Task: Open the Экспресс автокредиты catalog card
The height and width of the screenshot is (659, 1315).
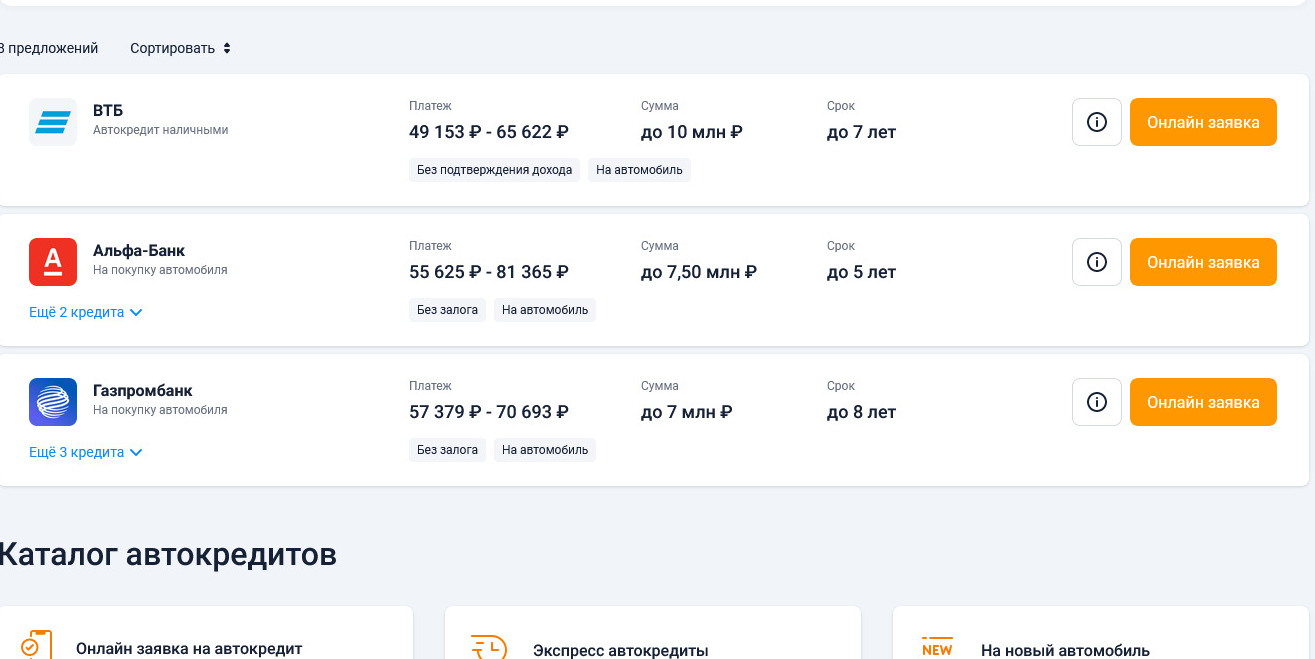Action: [x=652, y=633]
